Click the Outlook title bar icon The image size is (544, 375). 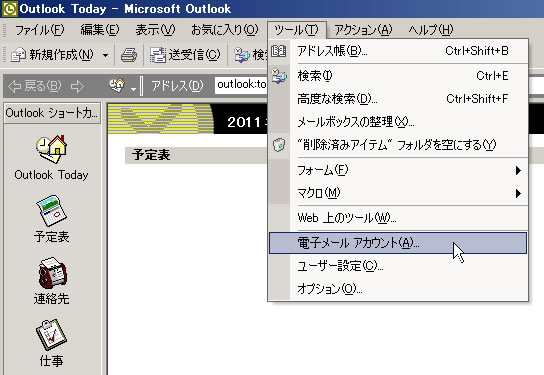click(9, 9)
